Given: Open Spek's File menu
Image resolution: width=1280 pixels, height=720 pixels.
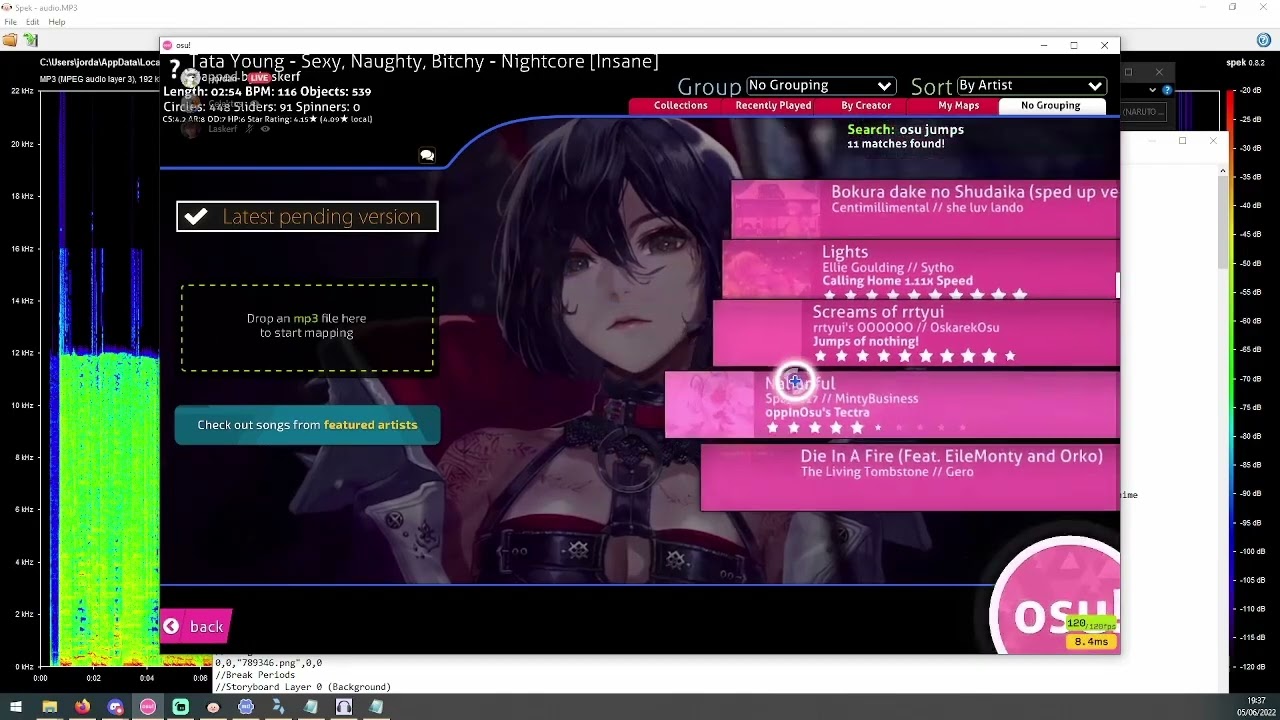Looking at the screenshot, I should click(x=10, y=22).
